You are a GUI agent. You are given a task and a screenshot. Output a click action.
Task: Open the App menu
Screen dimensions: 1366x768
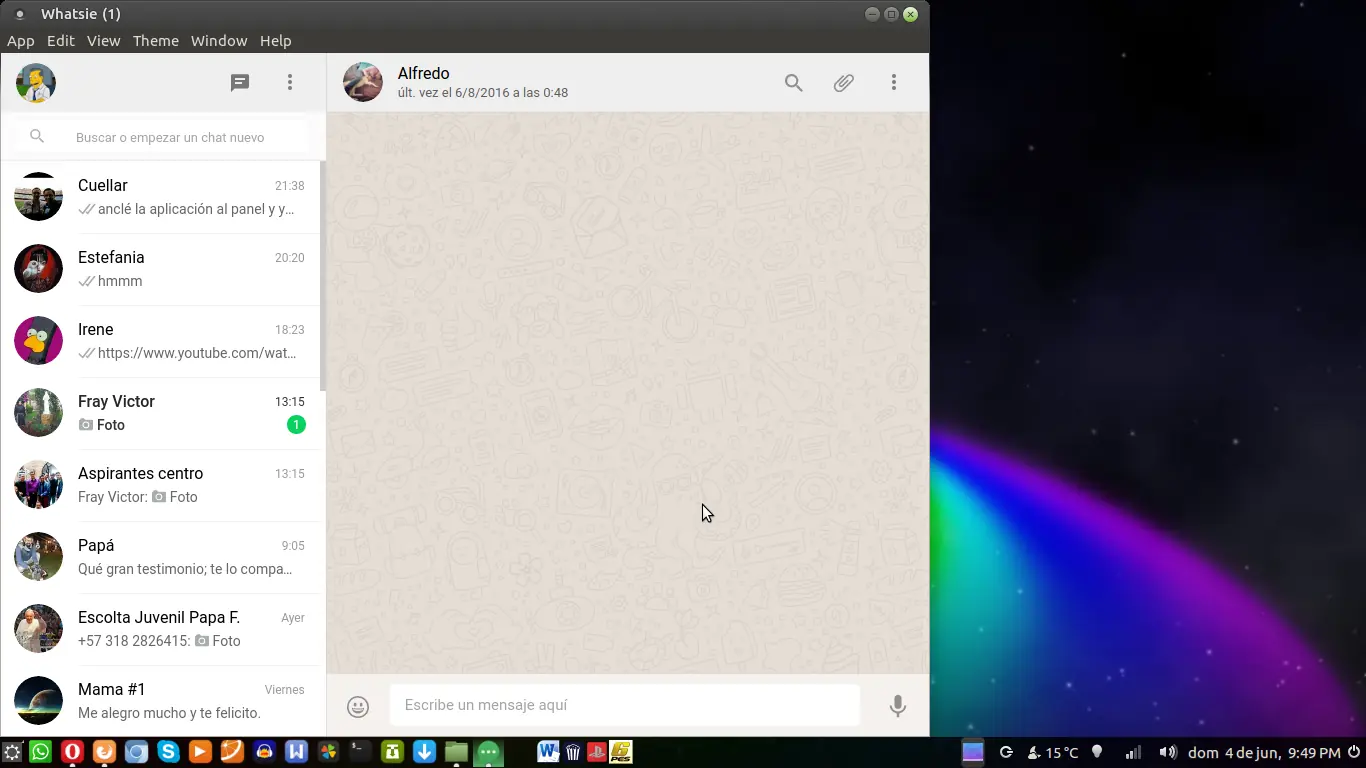click(21, 41)
